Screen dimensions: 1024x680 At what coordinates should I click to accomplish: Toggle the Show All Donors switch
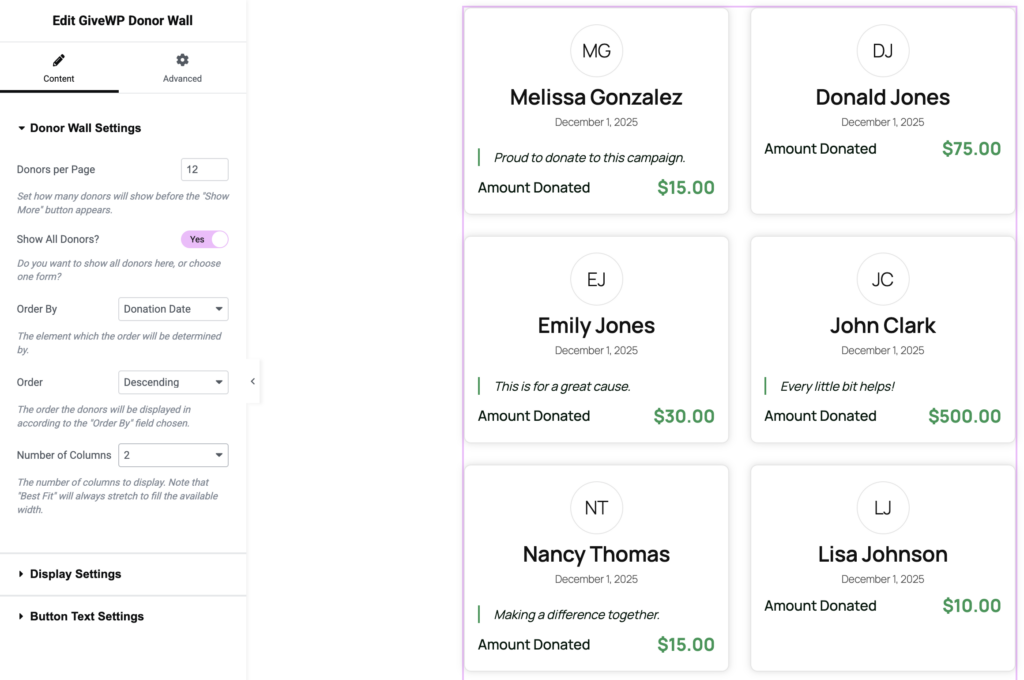coord(205,240)
